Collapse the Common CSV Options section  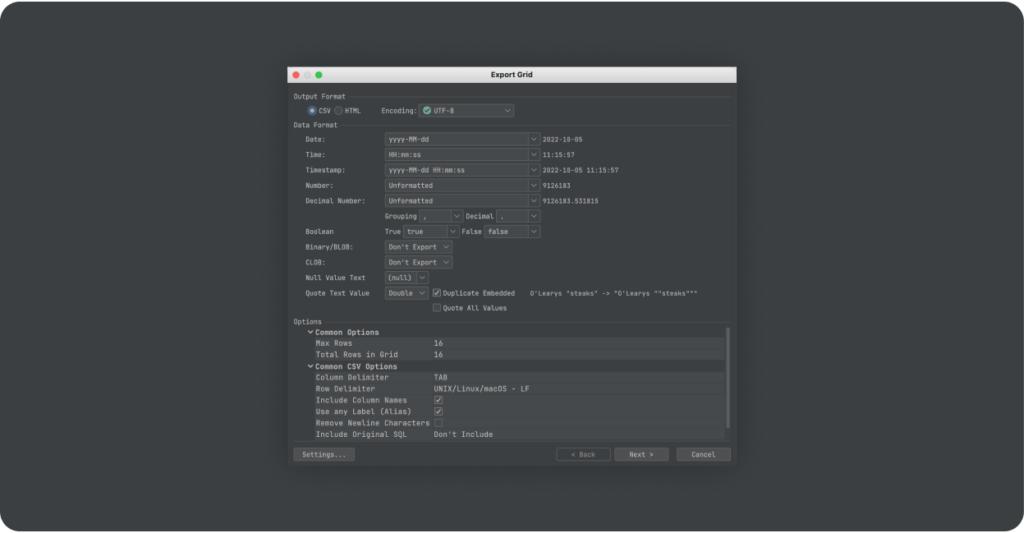tap(310, 366)
